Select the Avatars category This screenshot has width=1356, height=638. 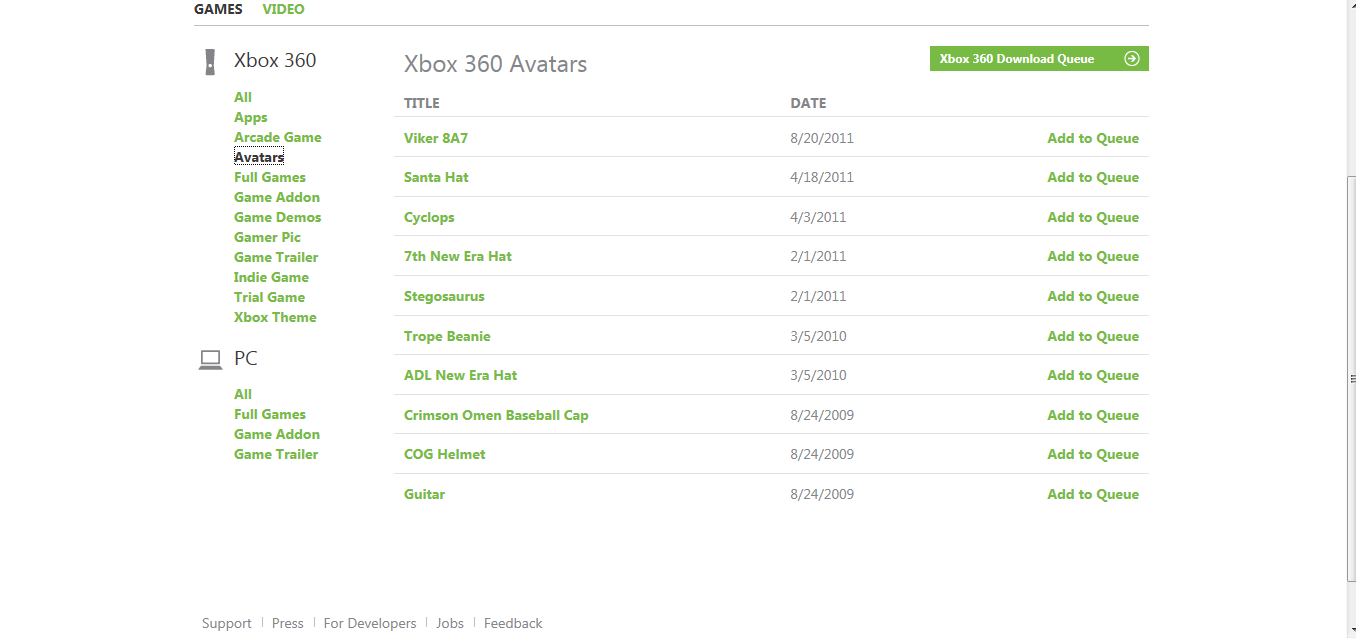coord(259,157)
